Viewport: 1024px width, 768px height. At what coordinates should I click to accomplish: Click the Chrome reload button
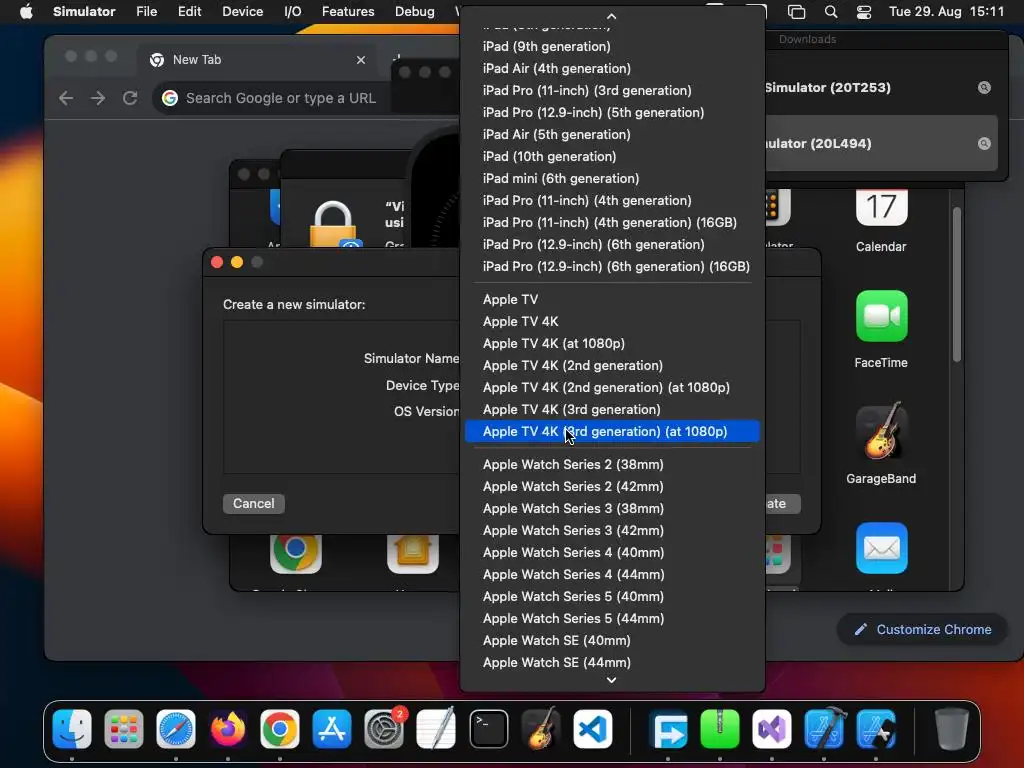tap(130, 98)
